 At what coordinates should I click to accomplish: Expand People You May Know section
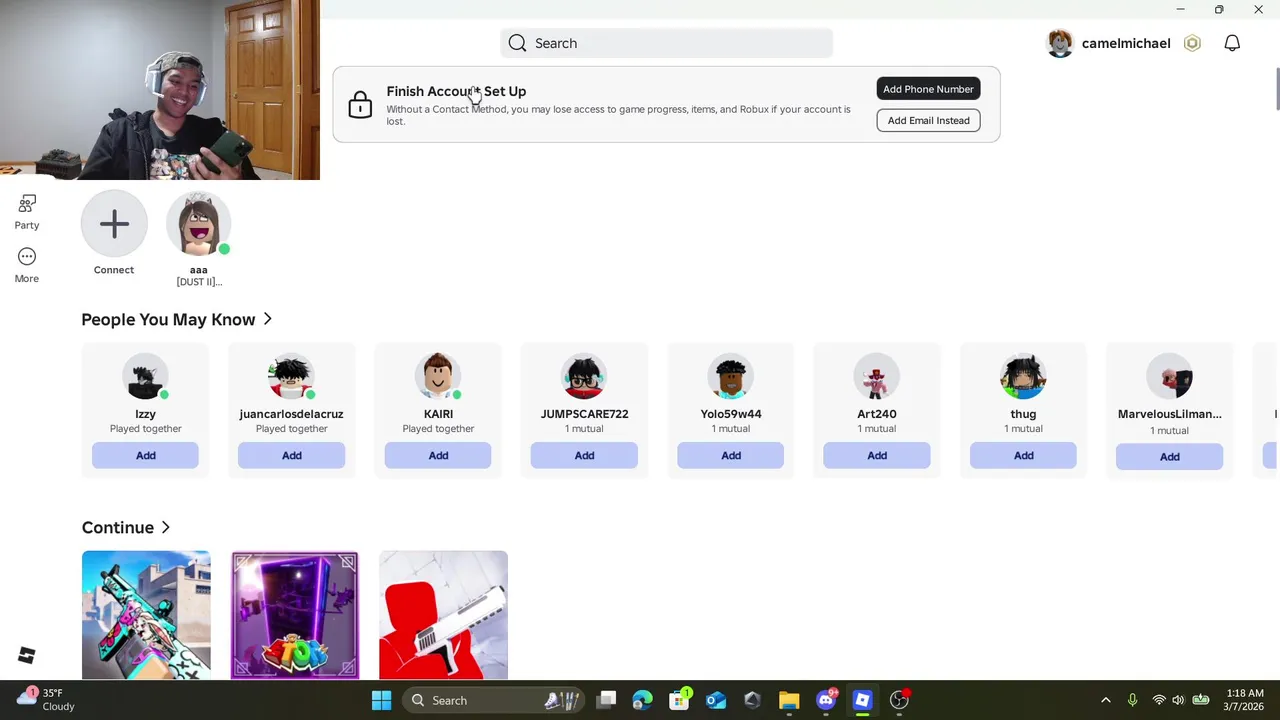[x=267, y=319]
